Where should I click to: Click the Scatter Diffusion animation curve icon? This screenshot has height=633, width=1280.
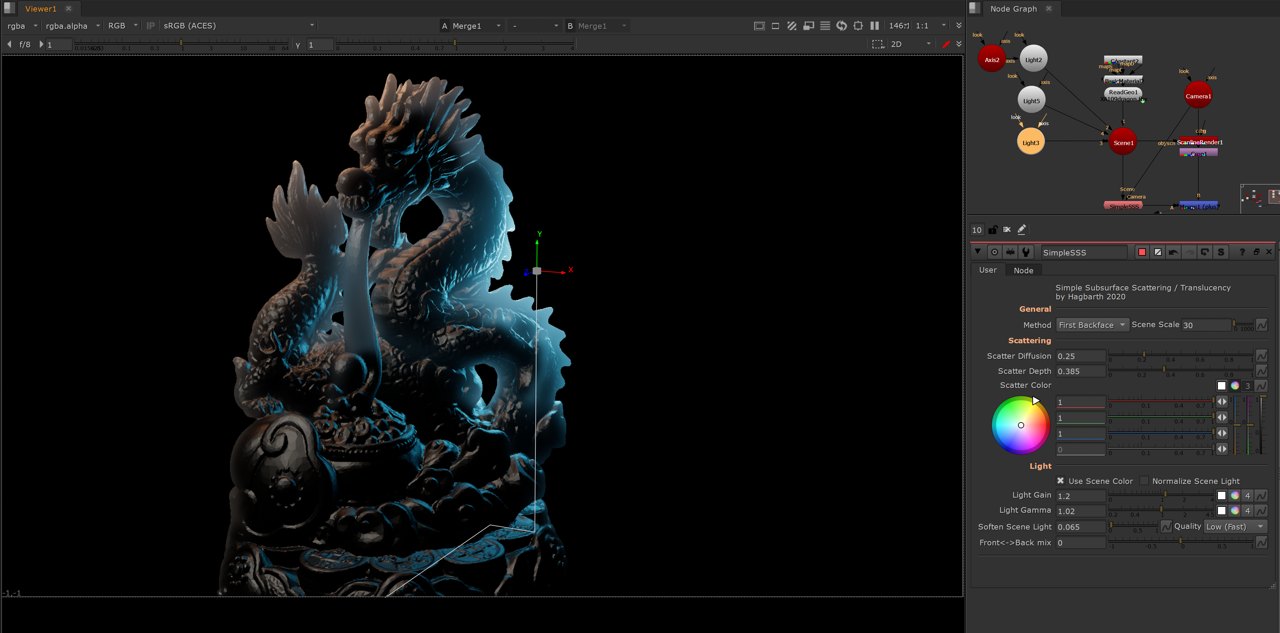pyautogui.click(x=1262, y=356)
